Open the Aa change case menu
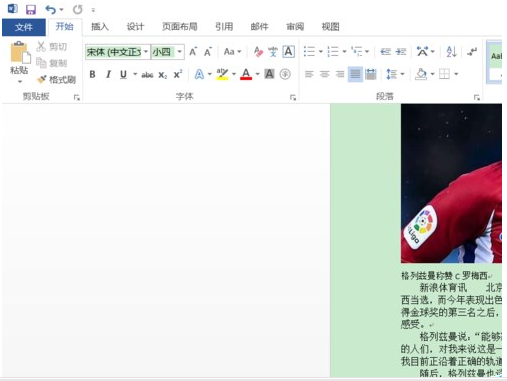The height and width of the screenshot is (381, 507). (x=232, y=52)
